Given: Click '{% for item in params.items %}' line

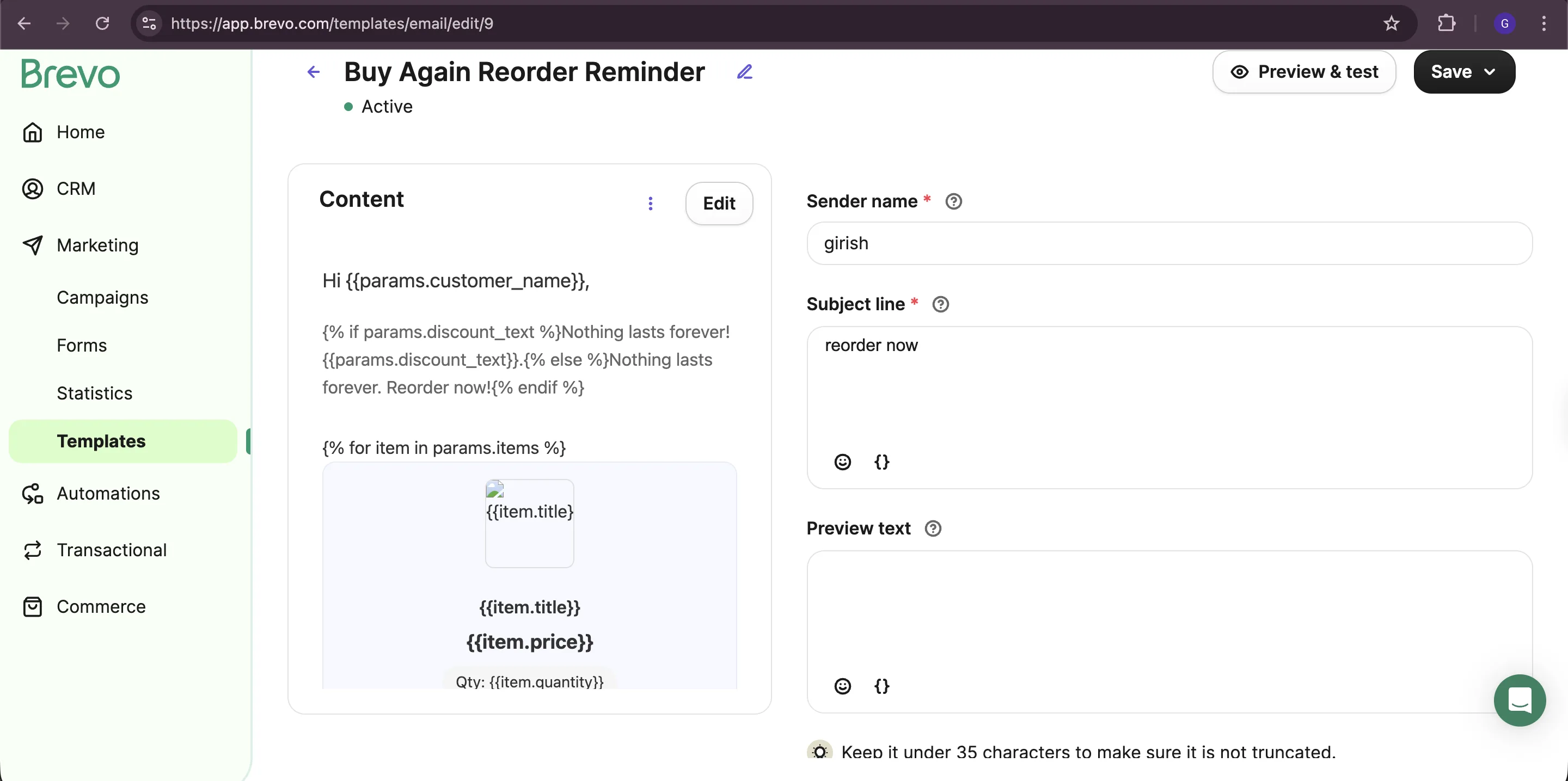Looking at the screenshot, I should tap(444, 448).
